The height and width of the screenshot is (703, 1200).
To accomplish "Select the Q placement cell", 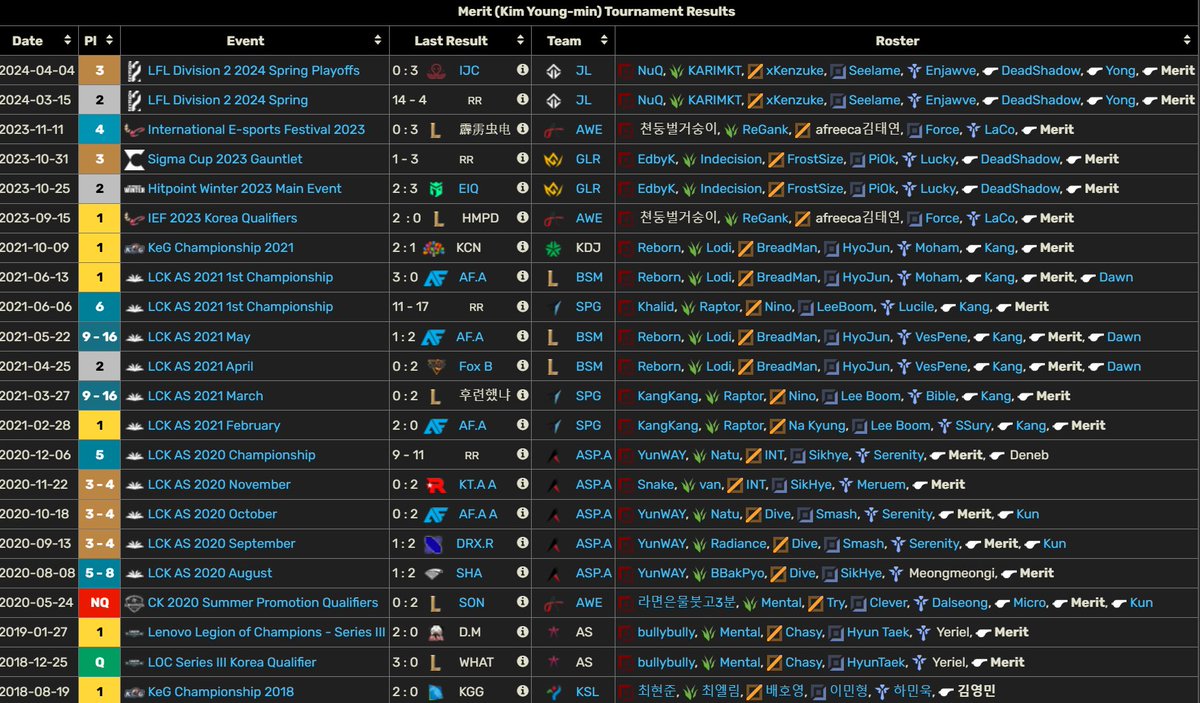I will pos(100,662).
